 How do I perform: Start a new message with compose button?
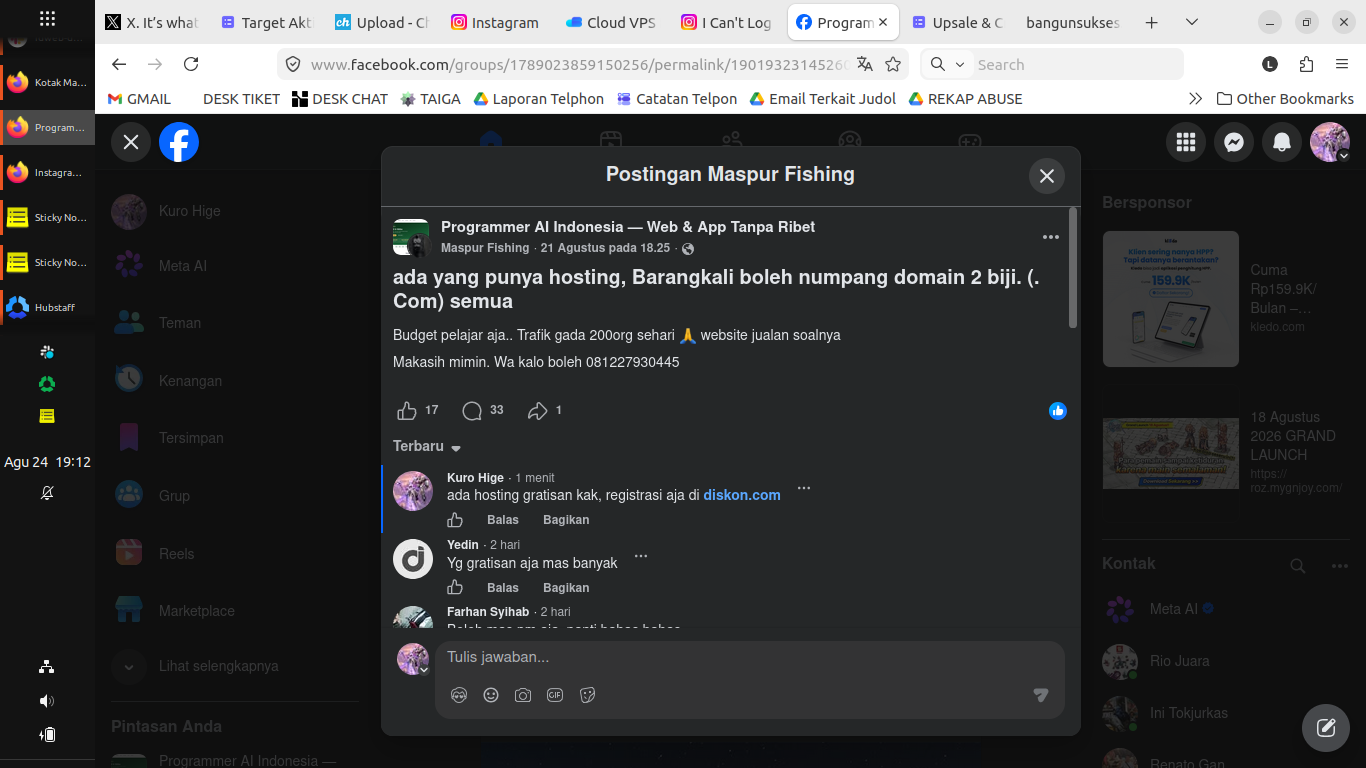[1326, 727]
